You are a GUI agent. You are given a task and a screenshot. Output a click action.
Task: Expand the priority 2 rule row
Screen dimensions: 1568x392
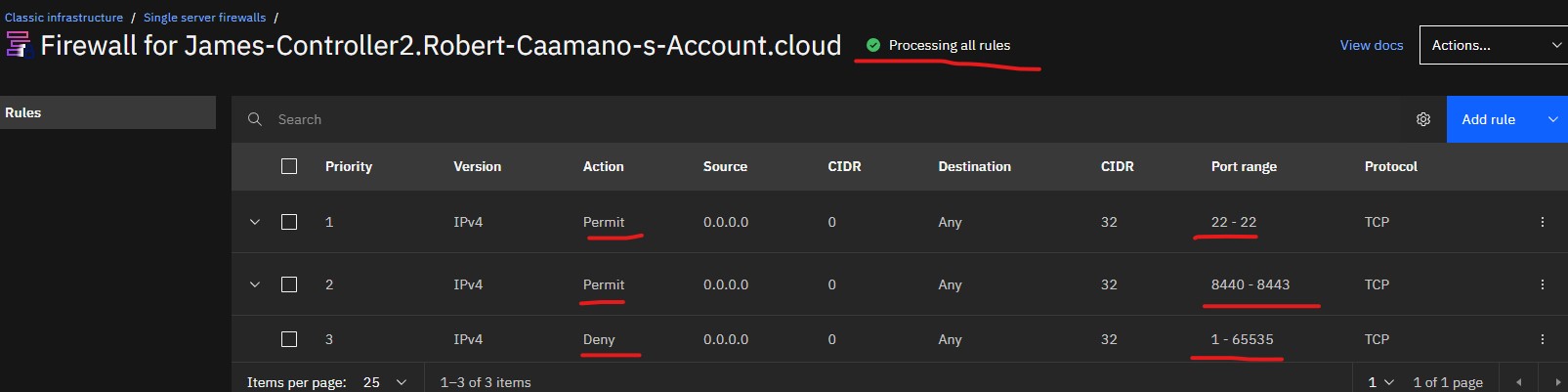[x=255, y=284]
